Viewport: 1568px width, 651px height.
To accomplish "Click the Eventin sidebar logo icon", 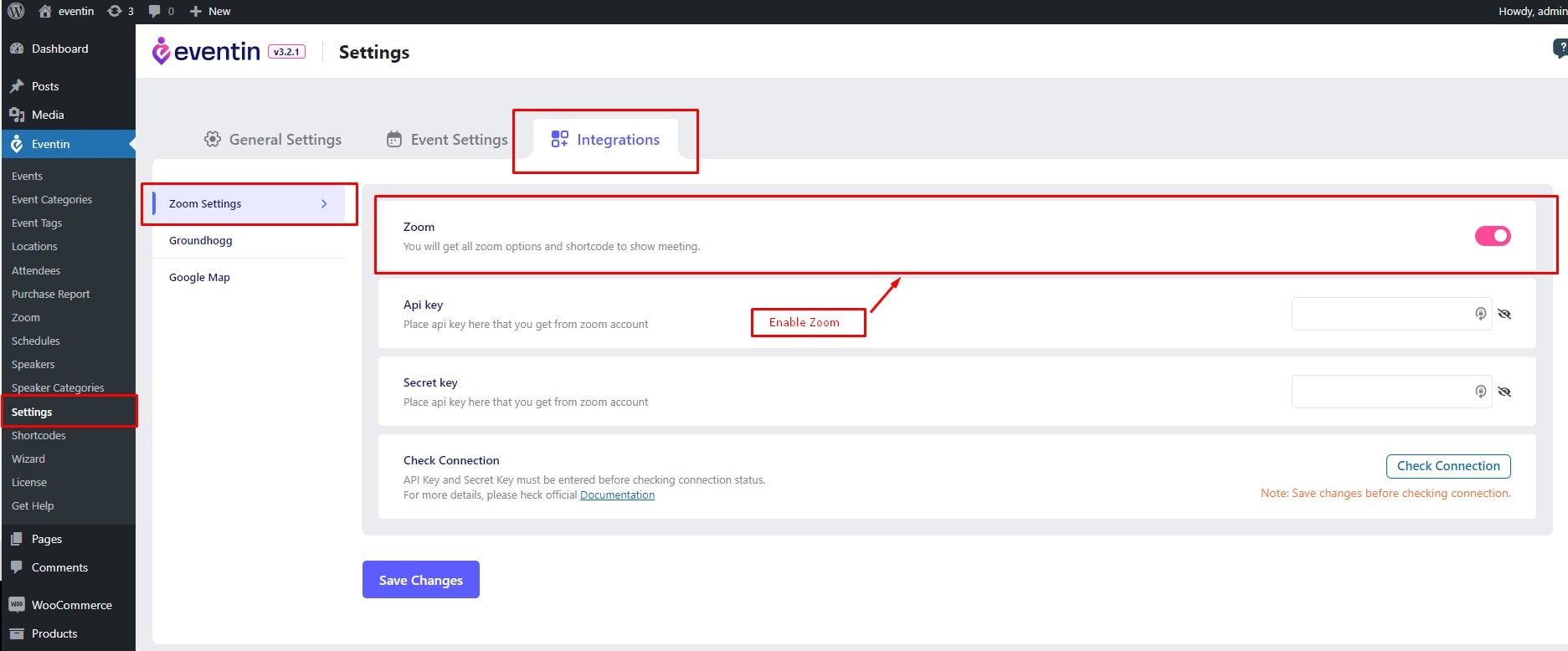I will pos(17,144).
